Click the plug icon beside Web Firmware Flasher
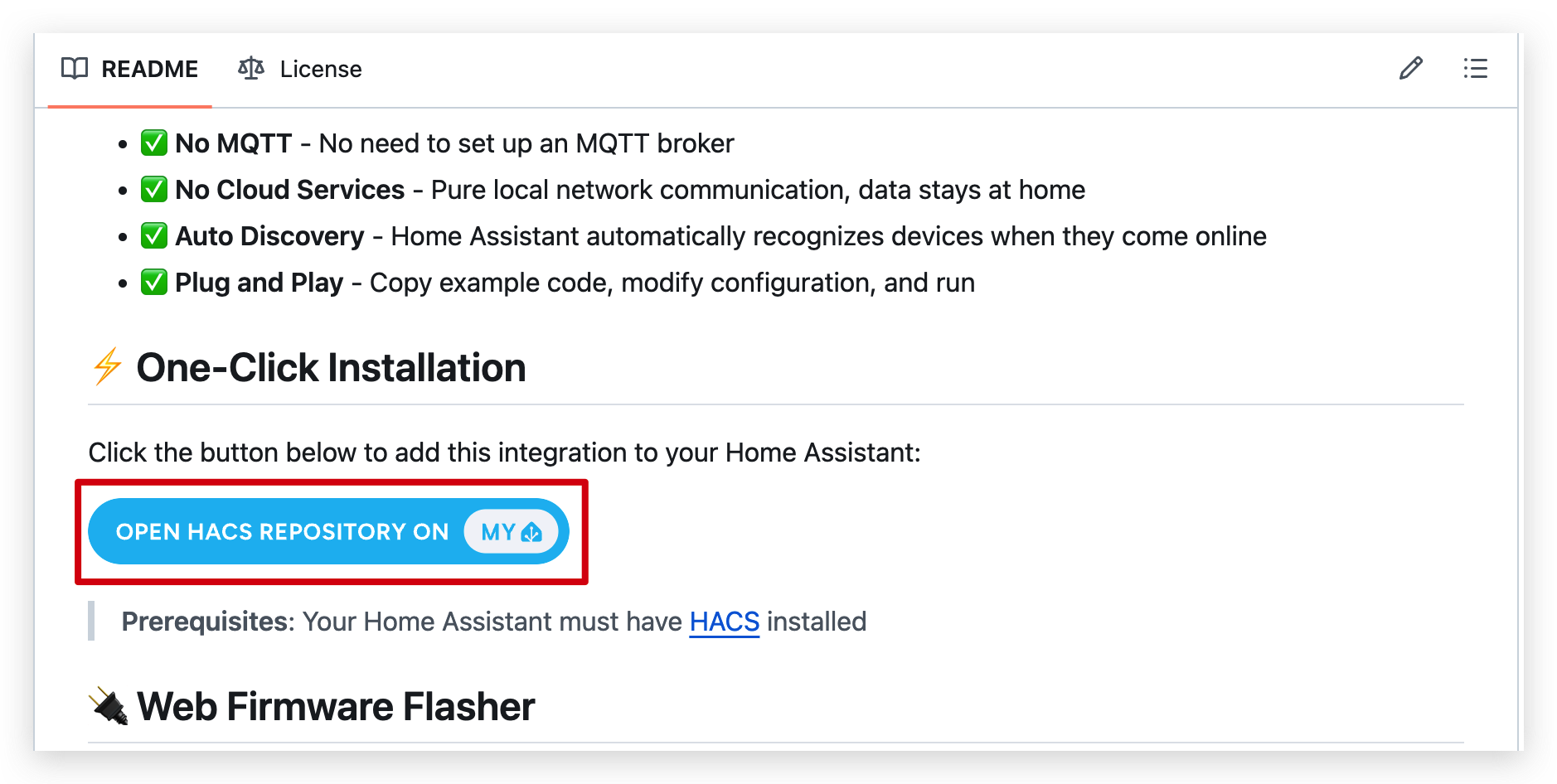This screenshot has width=1557, height=784. (x=109, y=706)
